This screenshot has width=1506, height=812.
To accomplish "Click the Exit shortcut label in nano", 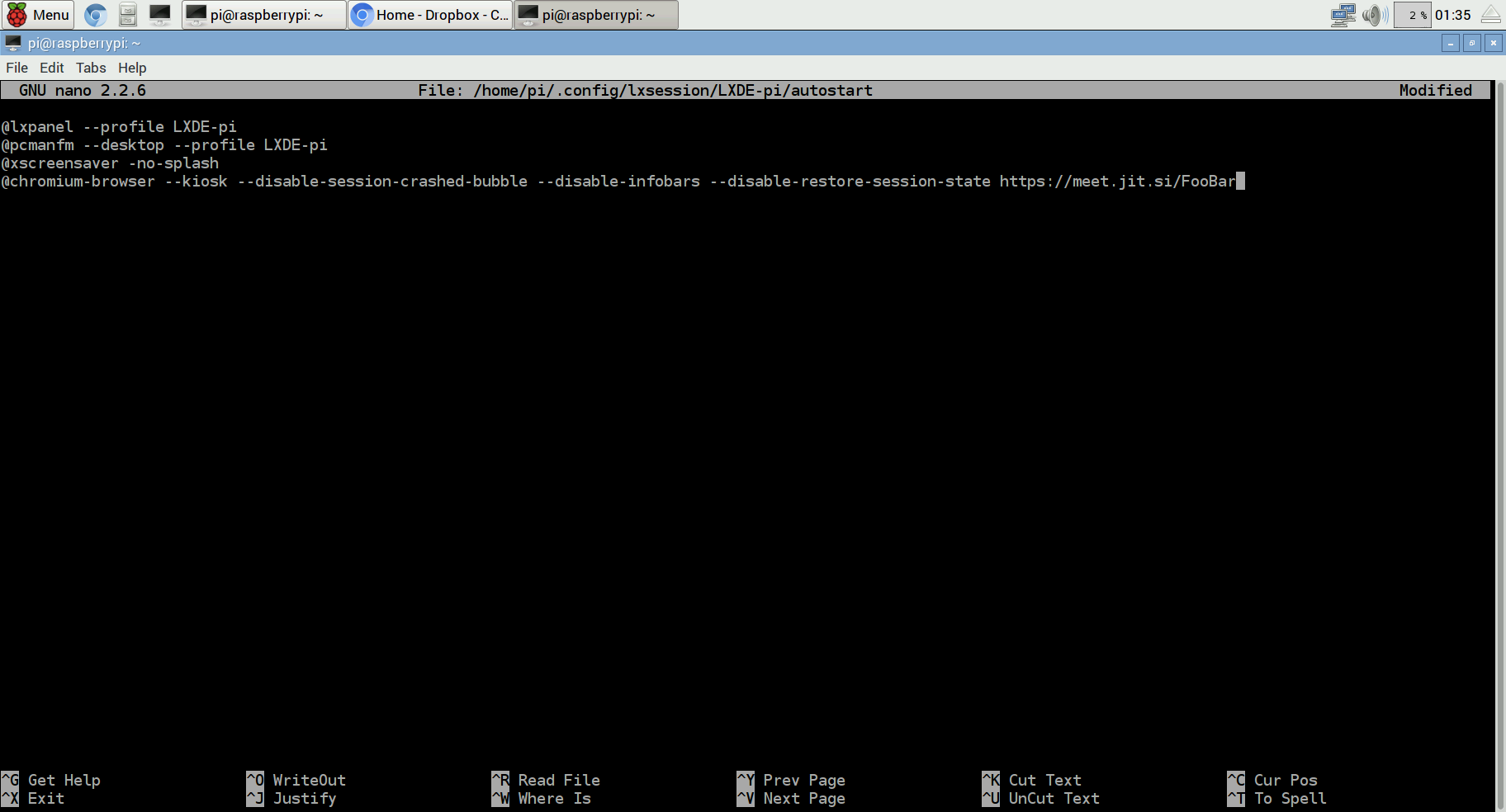I will pyautogui.click(x=46, y=799).
